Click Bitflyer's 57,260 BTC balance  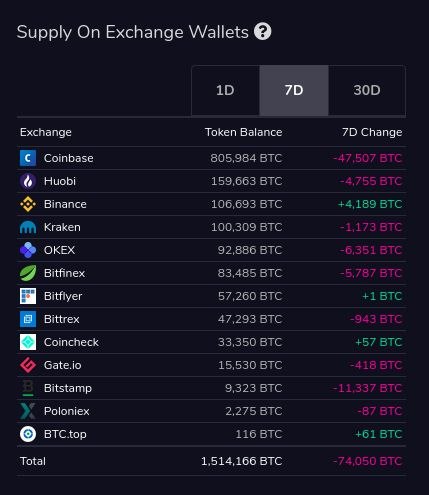click(250, 296)
